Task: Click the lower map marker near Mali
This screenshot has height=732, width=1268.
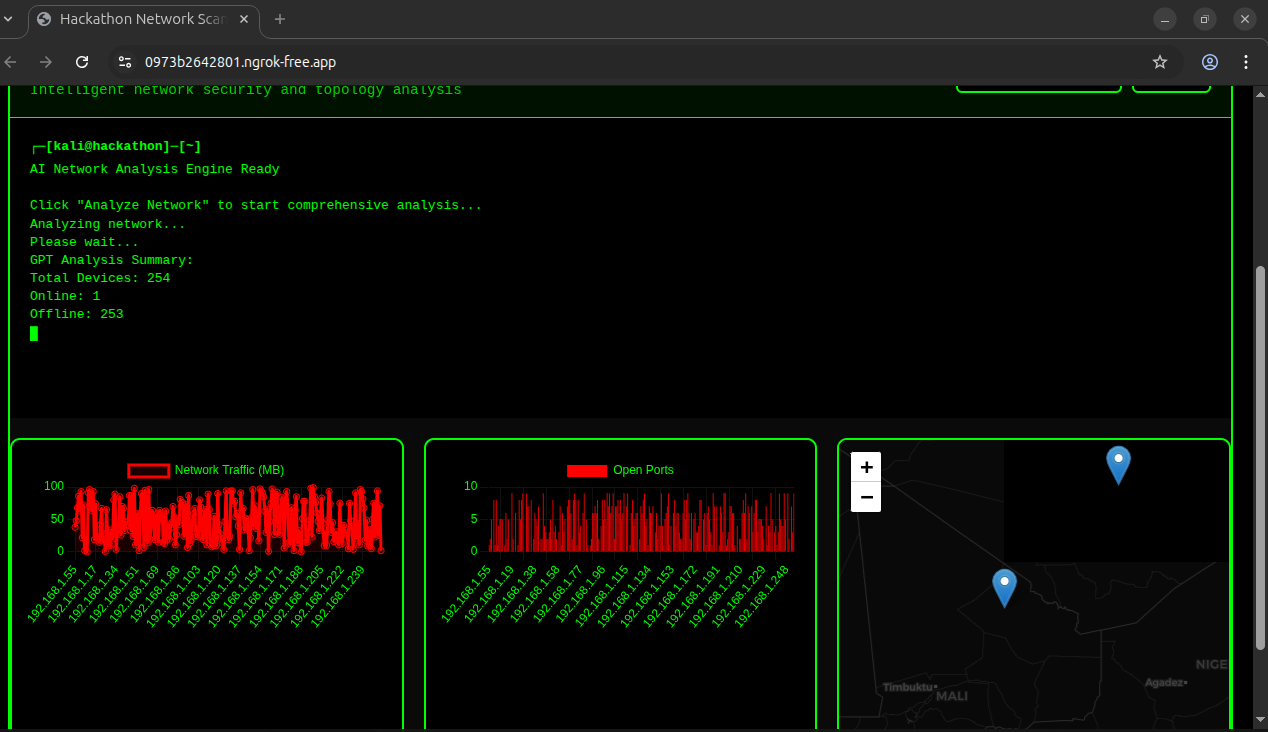Action: click(x=1004, y=588)
